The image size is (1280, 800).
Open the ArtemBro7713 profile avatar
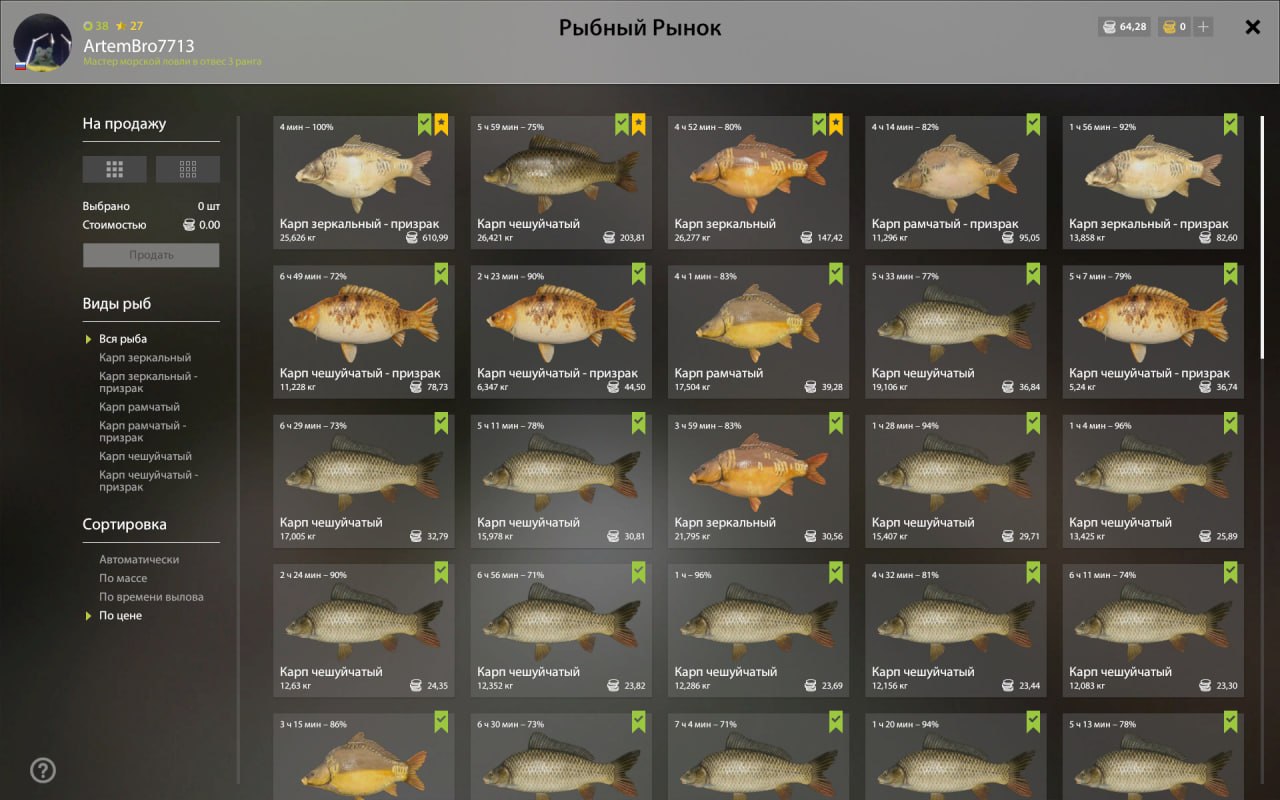pos(42,43)
